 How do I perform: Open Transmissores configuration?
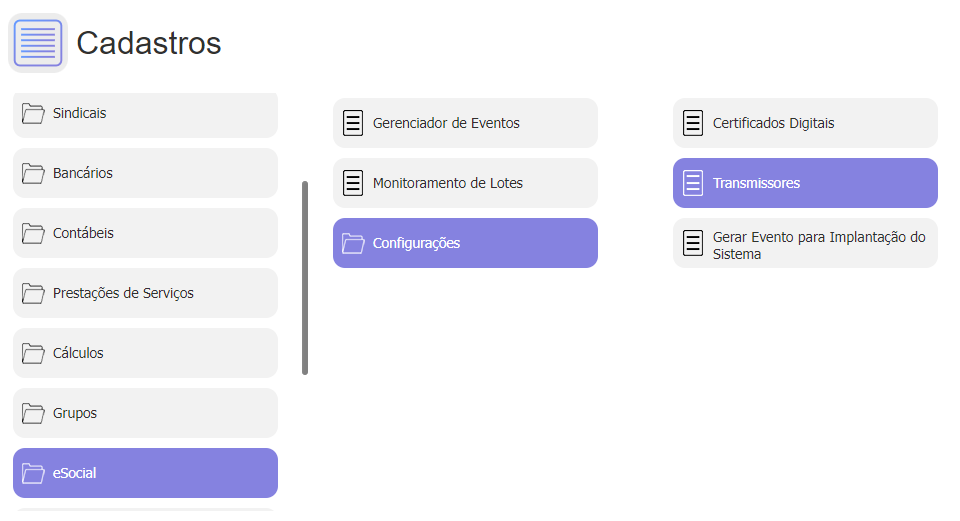805,183
